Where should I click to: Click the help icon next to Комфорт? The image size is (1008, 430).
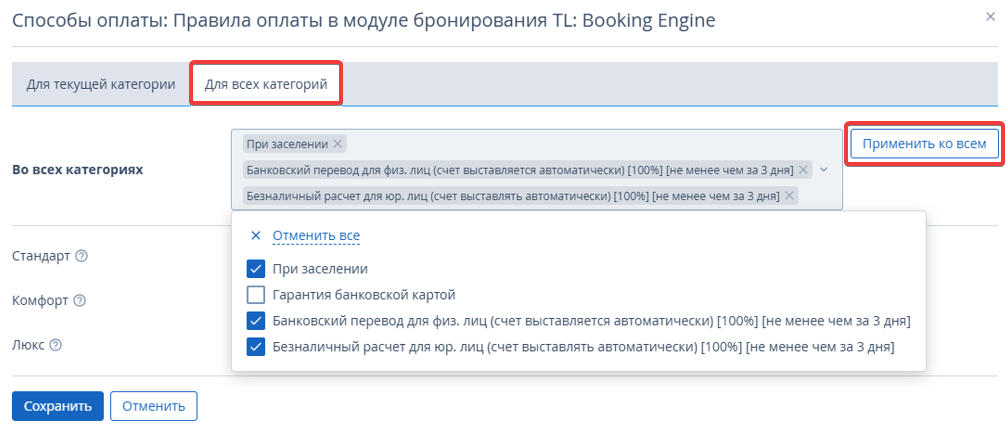(x=79, y=300)
